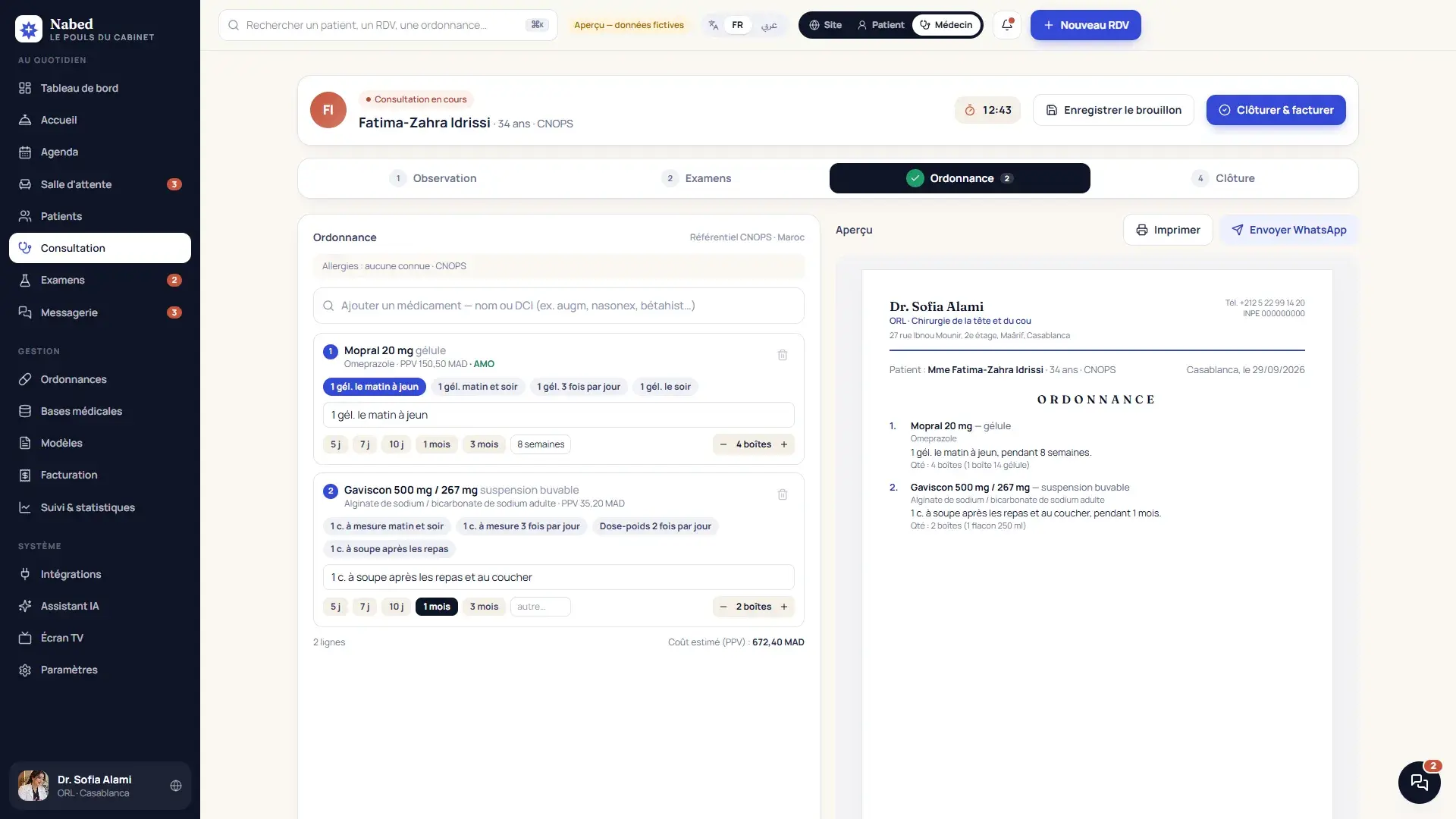Select Mopral duration 8 semaines
Viewport: 1456px width, 819px height.
[541, 444]
